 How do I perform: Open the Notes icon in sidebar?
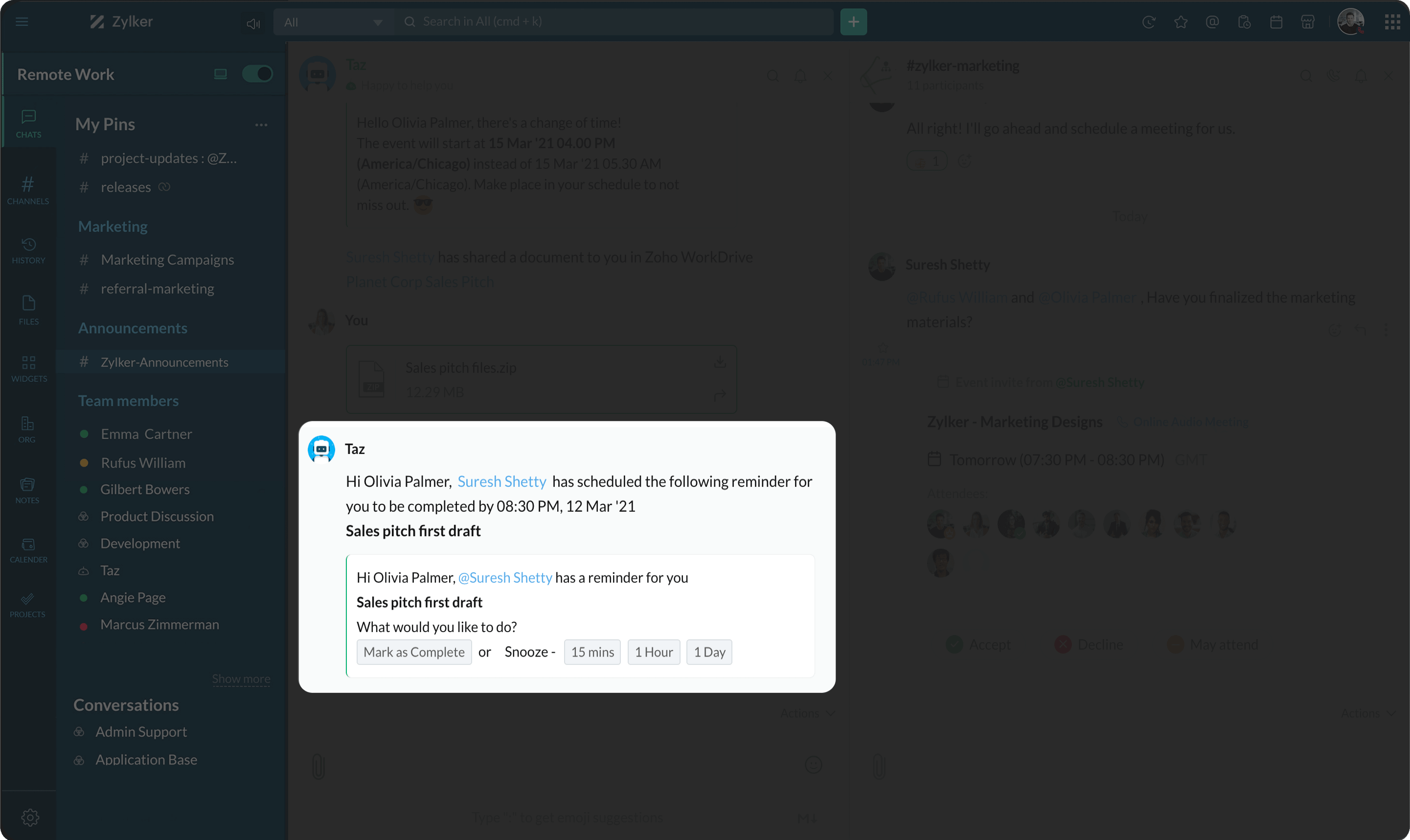(27, 489)
